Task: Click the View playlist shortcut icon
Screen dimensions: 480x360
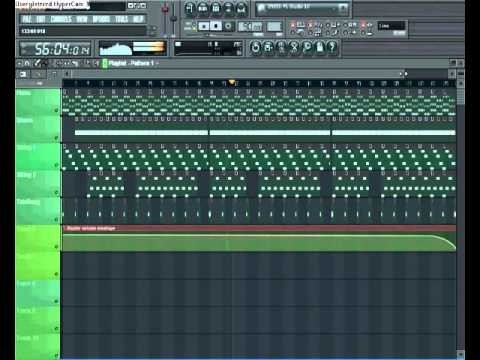Action: [190, 9]
